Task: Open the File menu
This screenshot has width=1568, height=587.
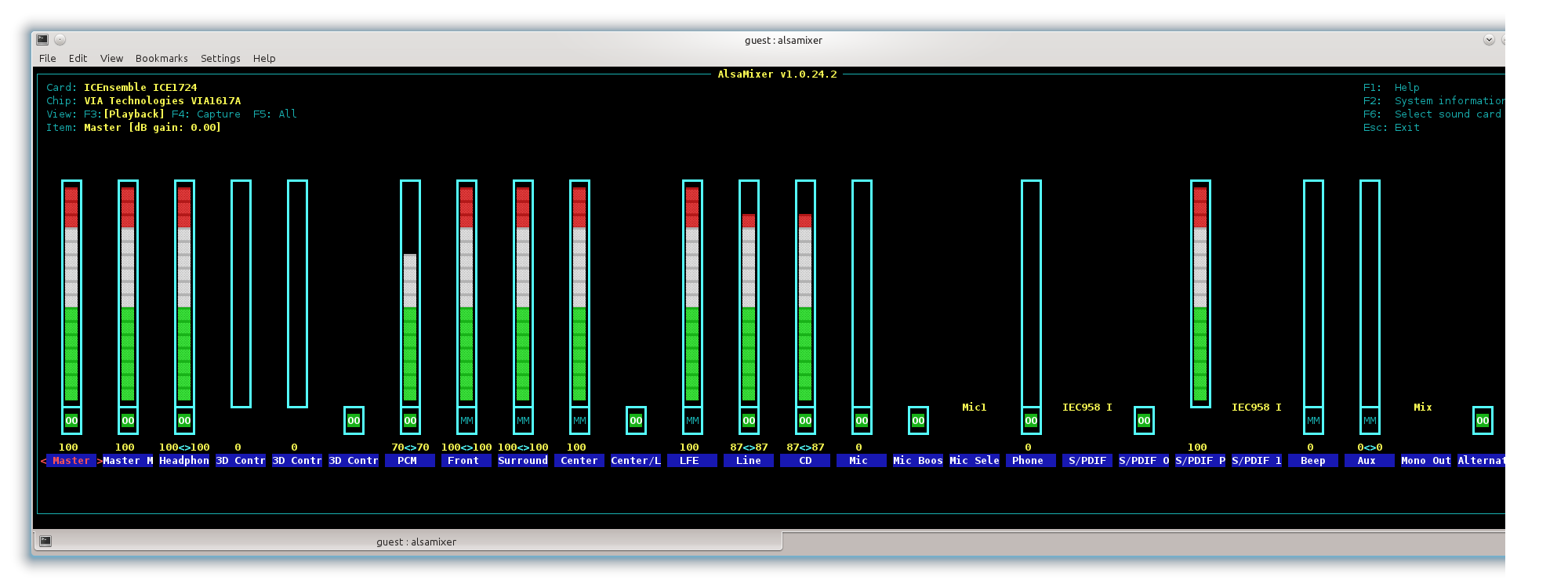Action: [48, 59]
